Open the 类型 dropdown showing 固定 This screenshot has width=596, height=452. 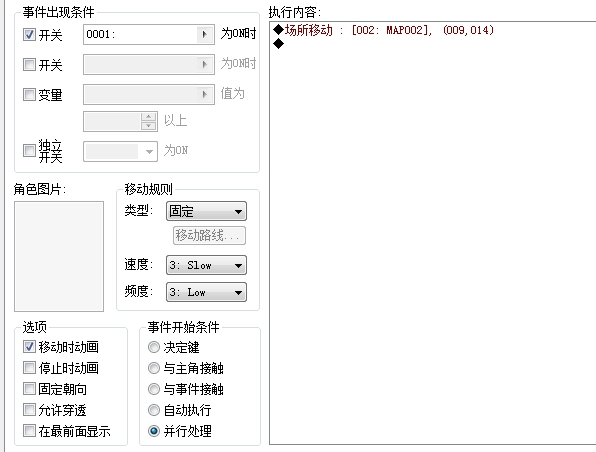pyautogui.click(x=206, y=211)
